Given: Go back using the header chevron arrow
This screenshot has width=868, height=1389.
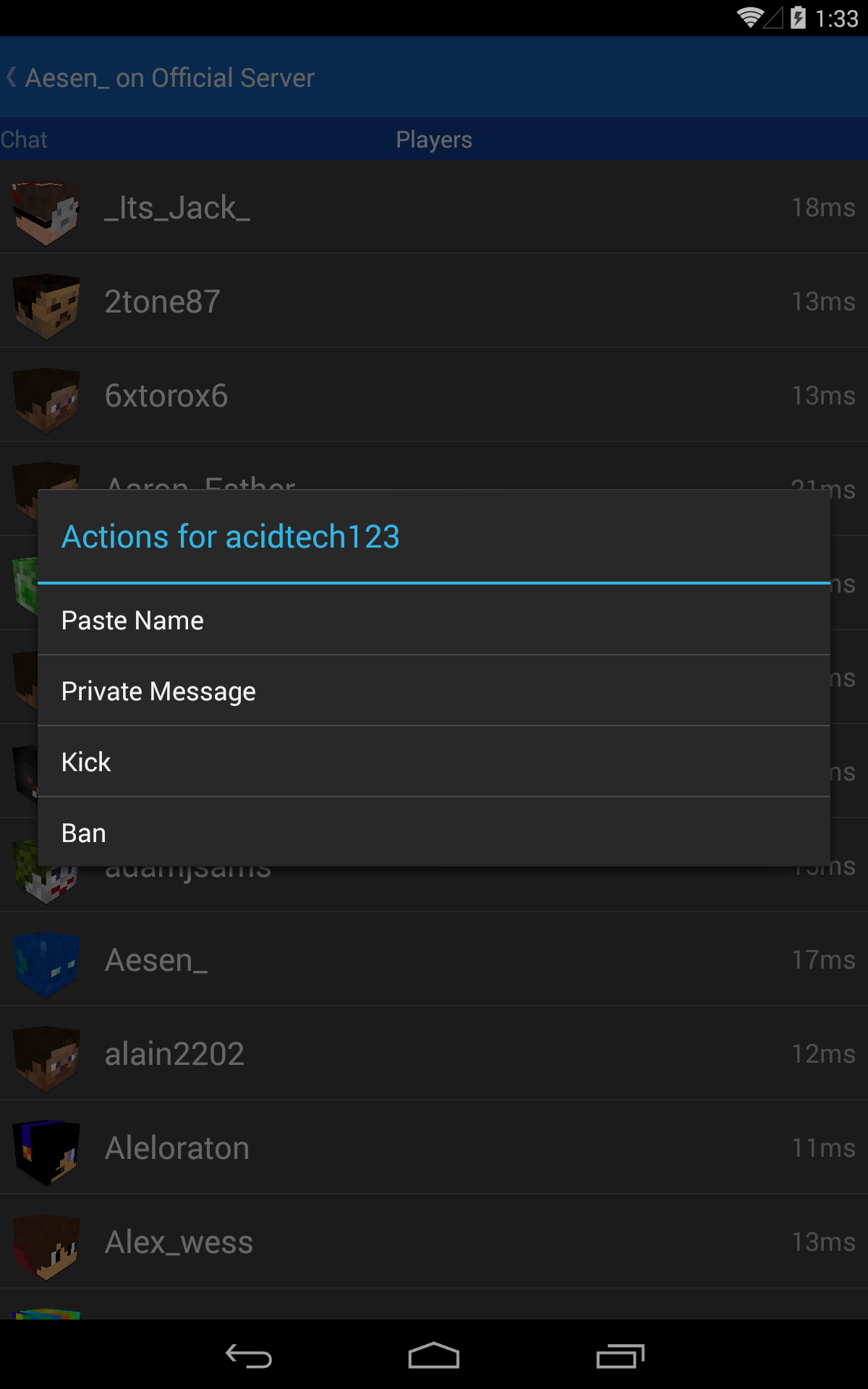Looking at the screenshot, I should click(x=12, y=77).
